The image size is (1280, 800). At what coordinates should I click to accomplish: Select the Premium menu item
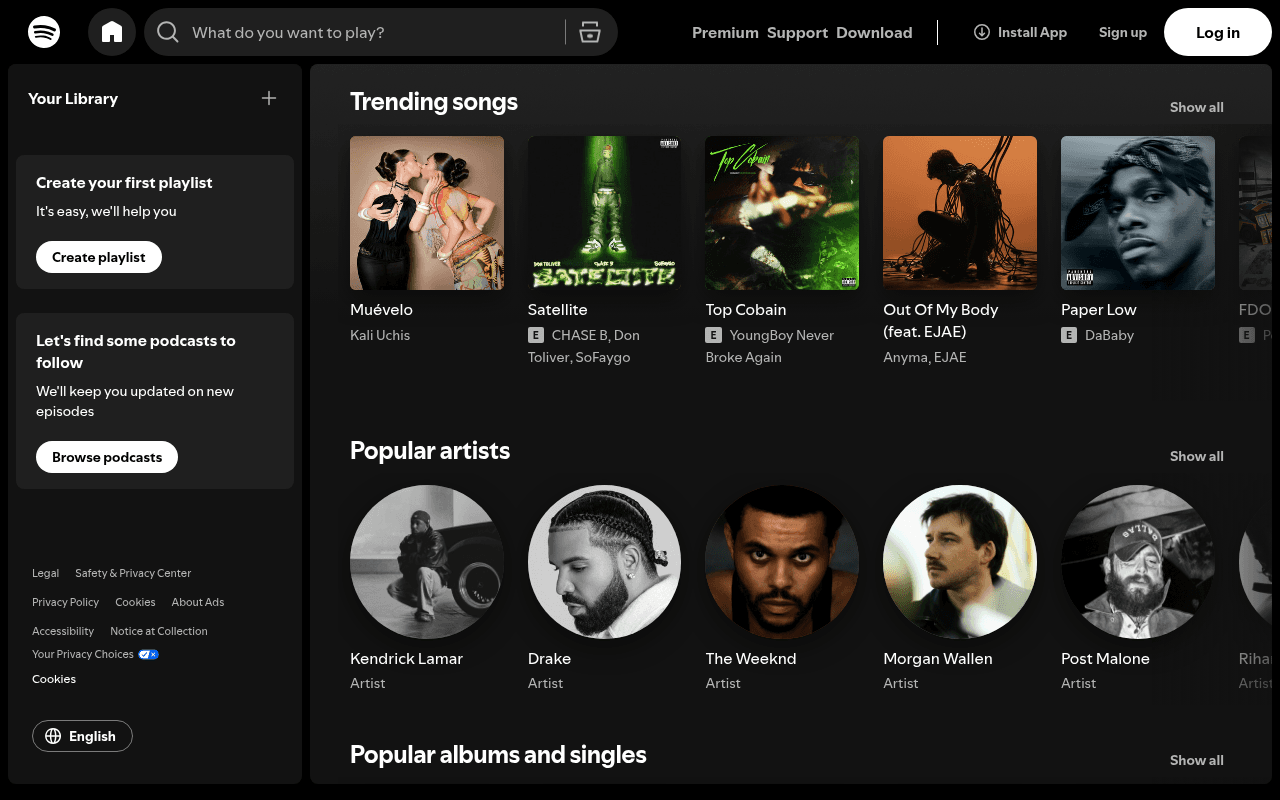coord(725,32)
